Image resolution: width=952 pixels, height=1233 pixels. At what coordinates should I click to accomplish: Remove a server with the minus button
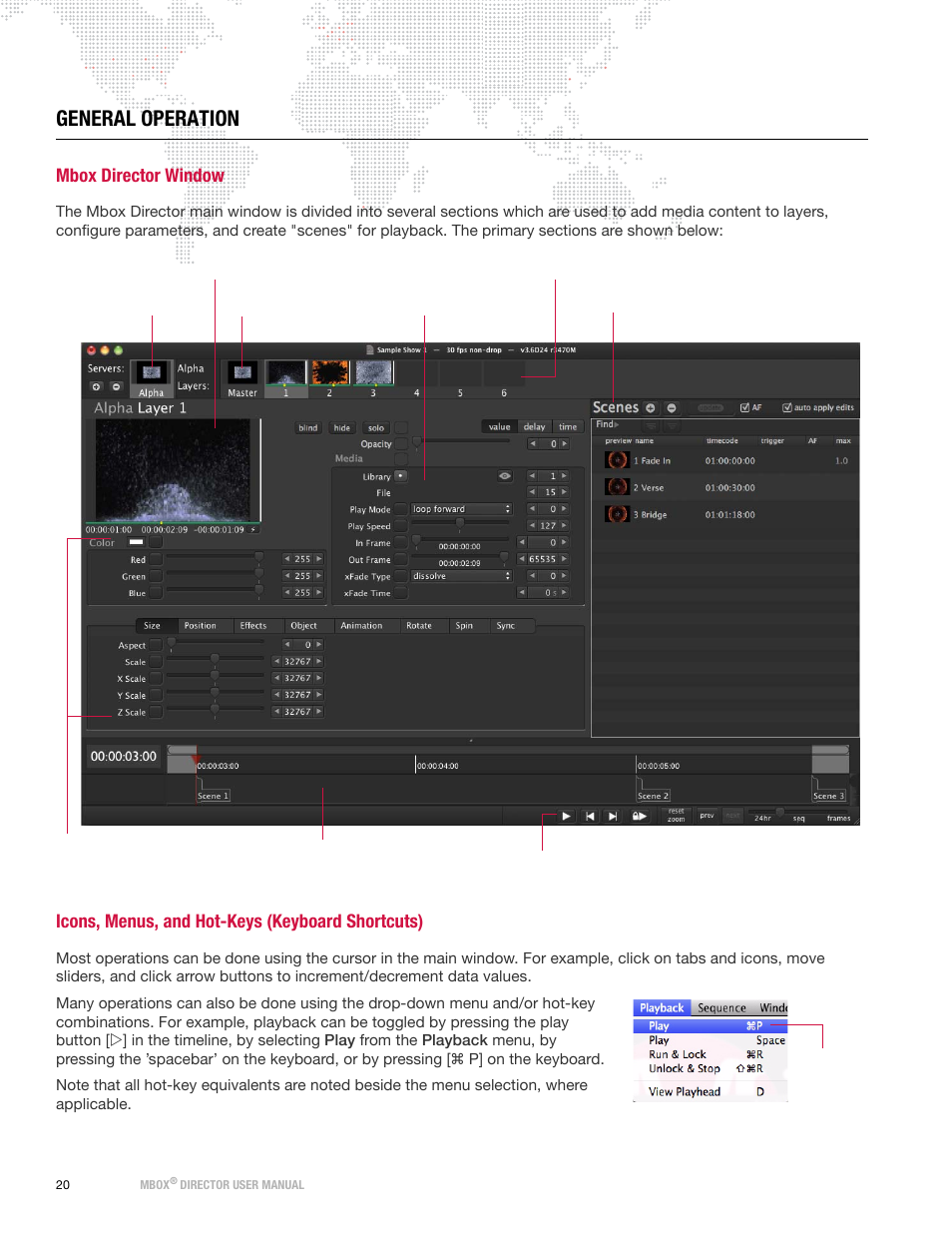click(x=116, y=386)
